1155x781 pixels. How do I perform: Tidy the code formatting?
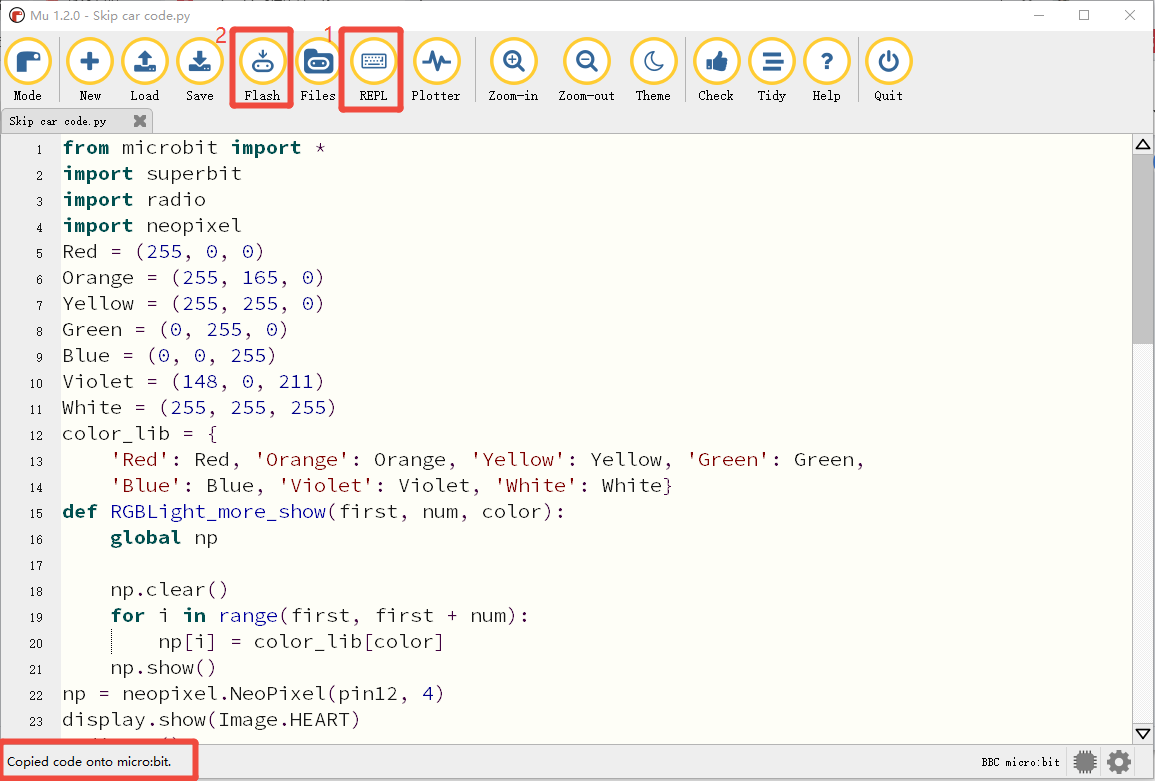coord(772,70)
